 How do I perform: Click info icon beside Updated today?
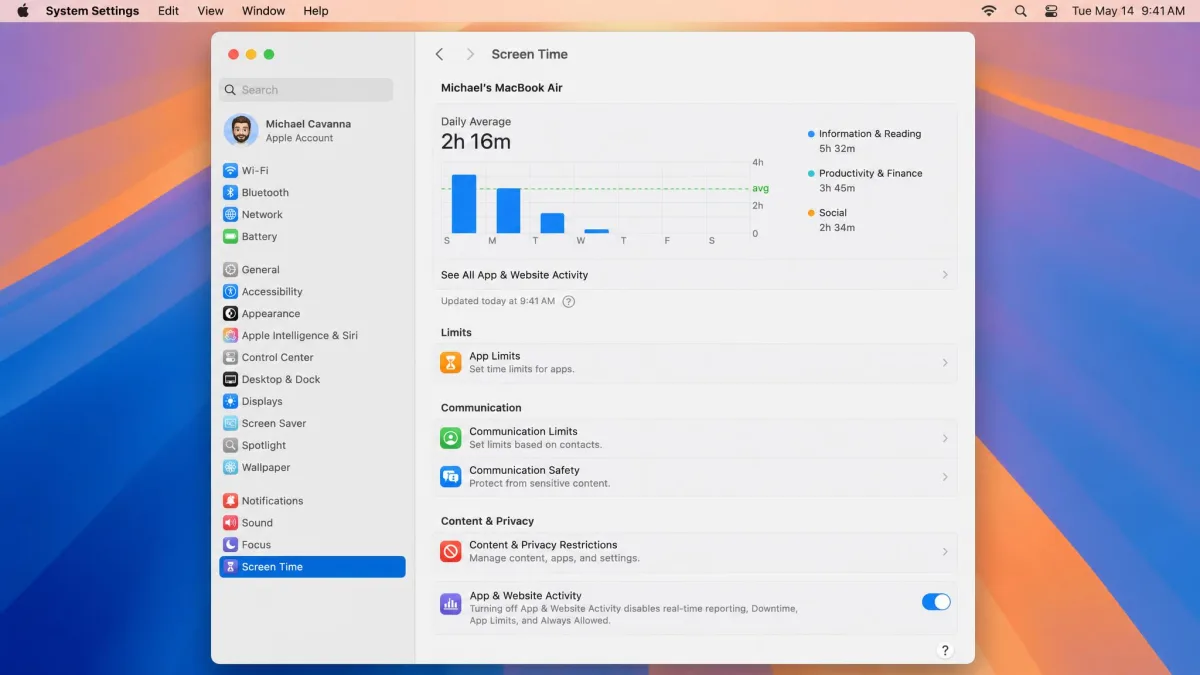pos(569,301)
